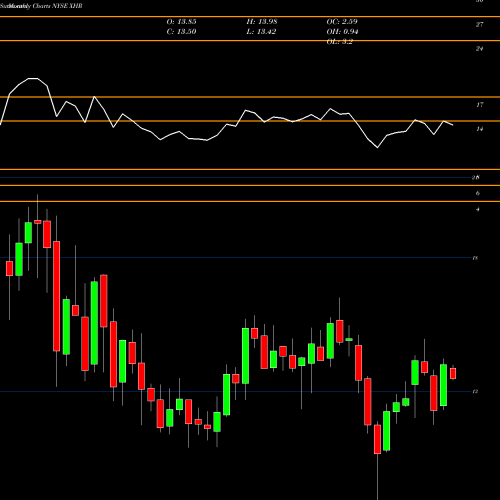This screenshot has width=500, height=500.
Task: Click the '14' indicator axis label
Action: click(479, 129)
